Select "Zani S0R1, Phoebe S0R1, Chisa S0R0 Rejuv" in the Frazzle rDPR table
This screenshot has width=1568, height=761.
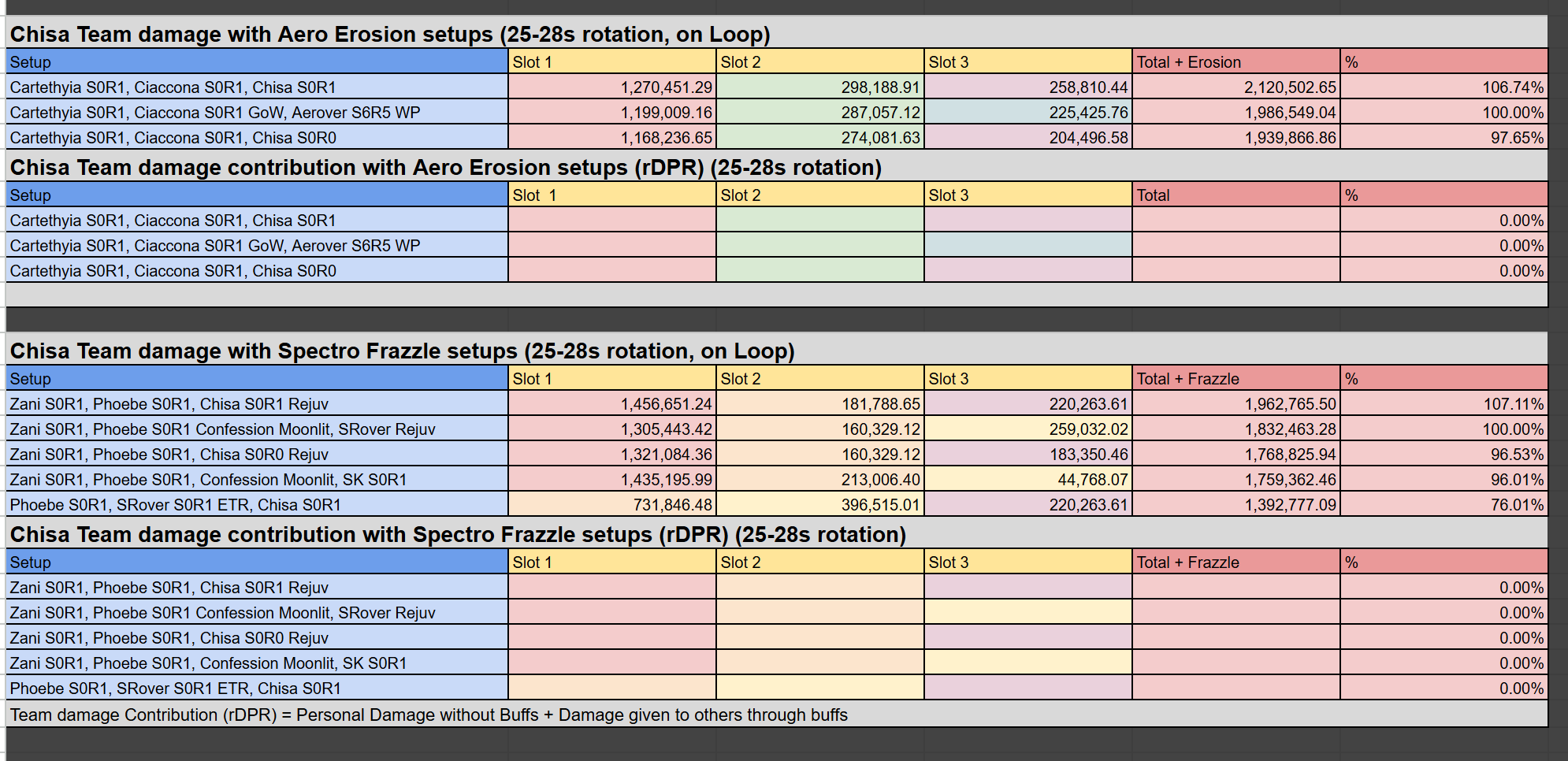click(169, 637)
